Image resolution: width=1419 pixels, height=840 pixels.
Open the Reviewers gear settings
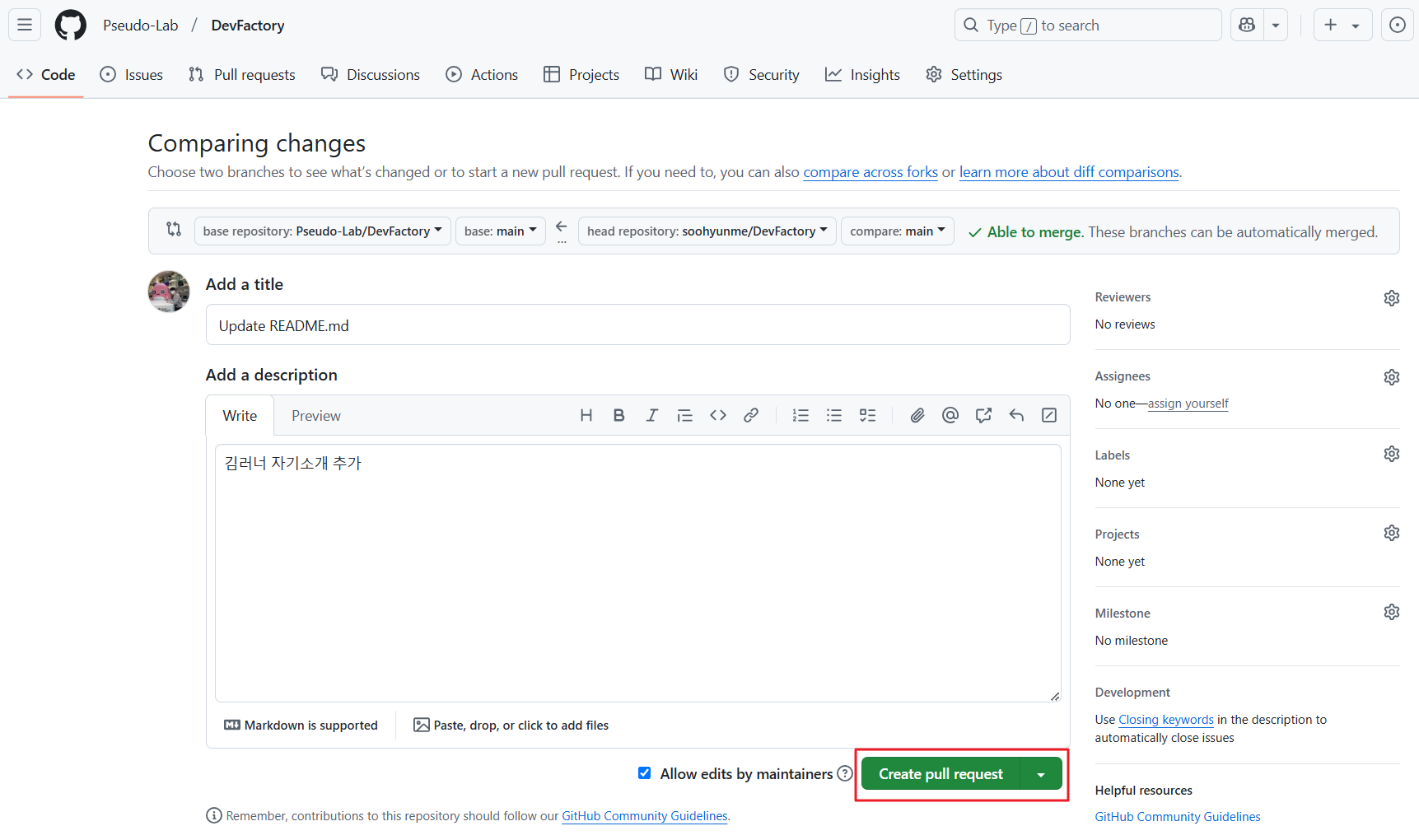click(1391, 298)
